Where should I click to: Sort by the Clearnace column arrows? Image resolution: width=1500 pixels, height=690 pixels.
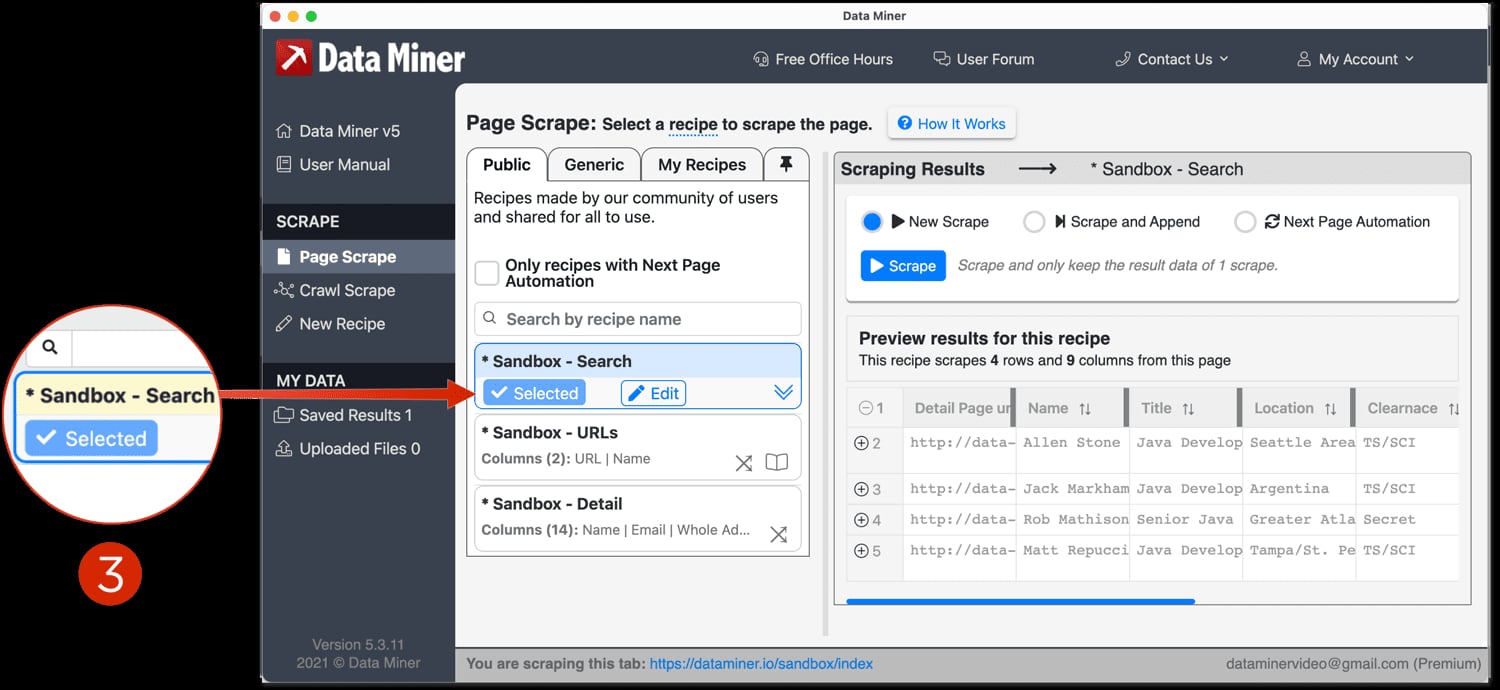pyautogui.click(x=1453, y=409)
